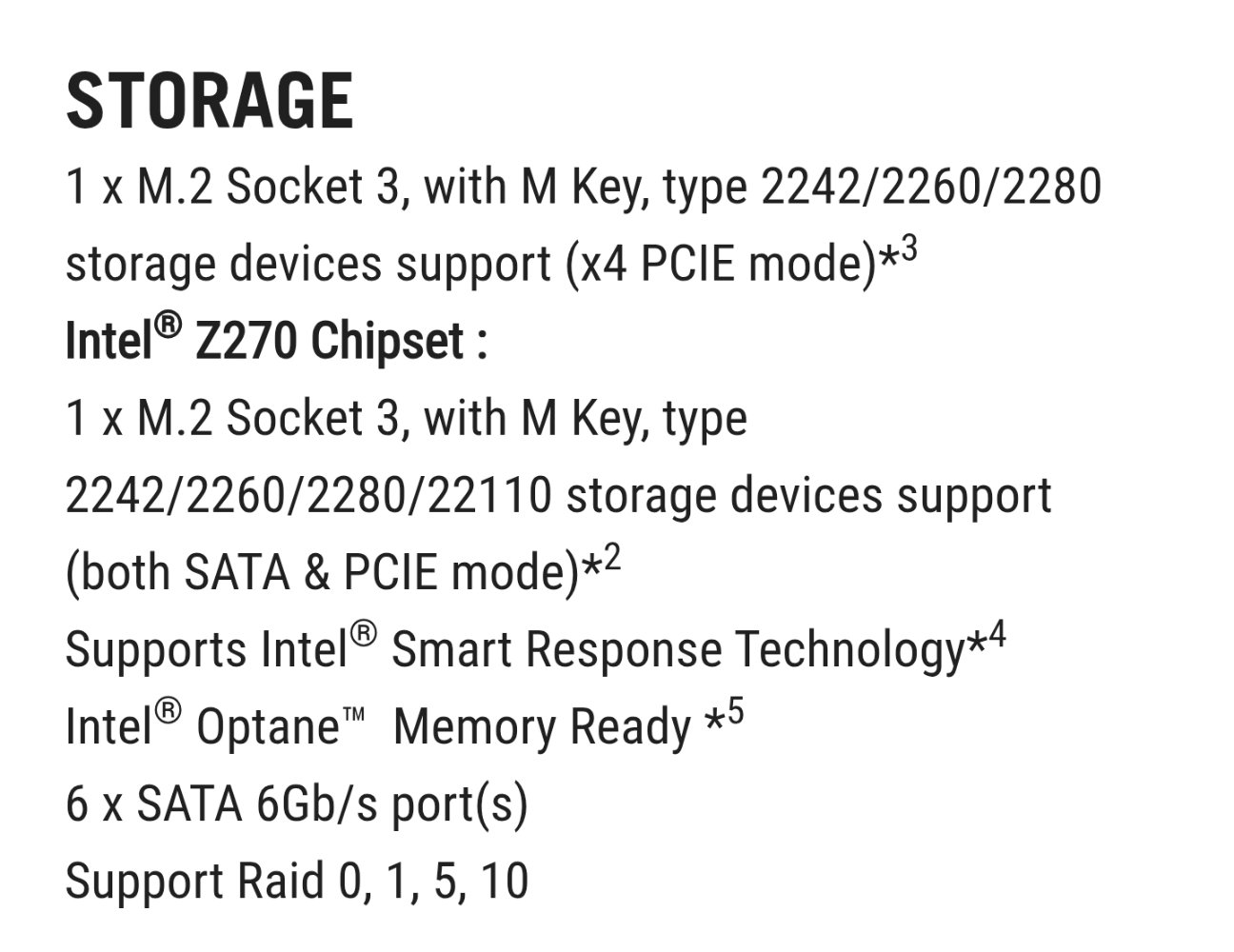Open footnote 2 after SATA & PCIE mode
This screenshot has height=952, width=1234.
611,560
